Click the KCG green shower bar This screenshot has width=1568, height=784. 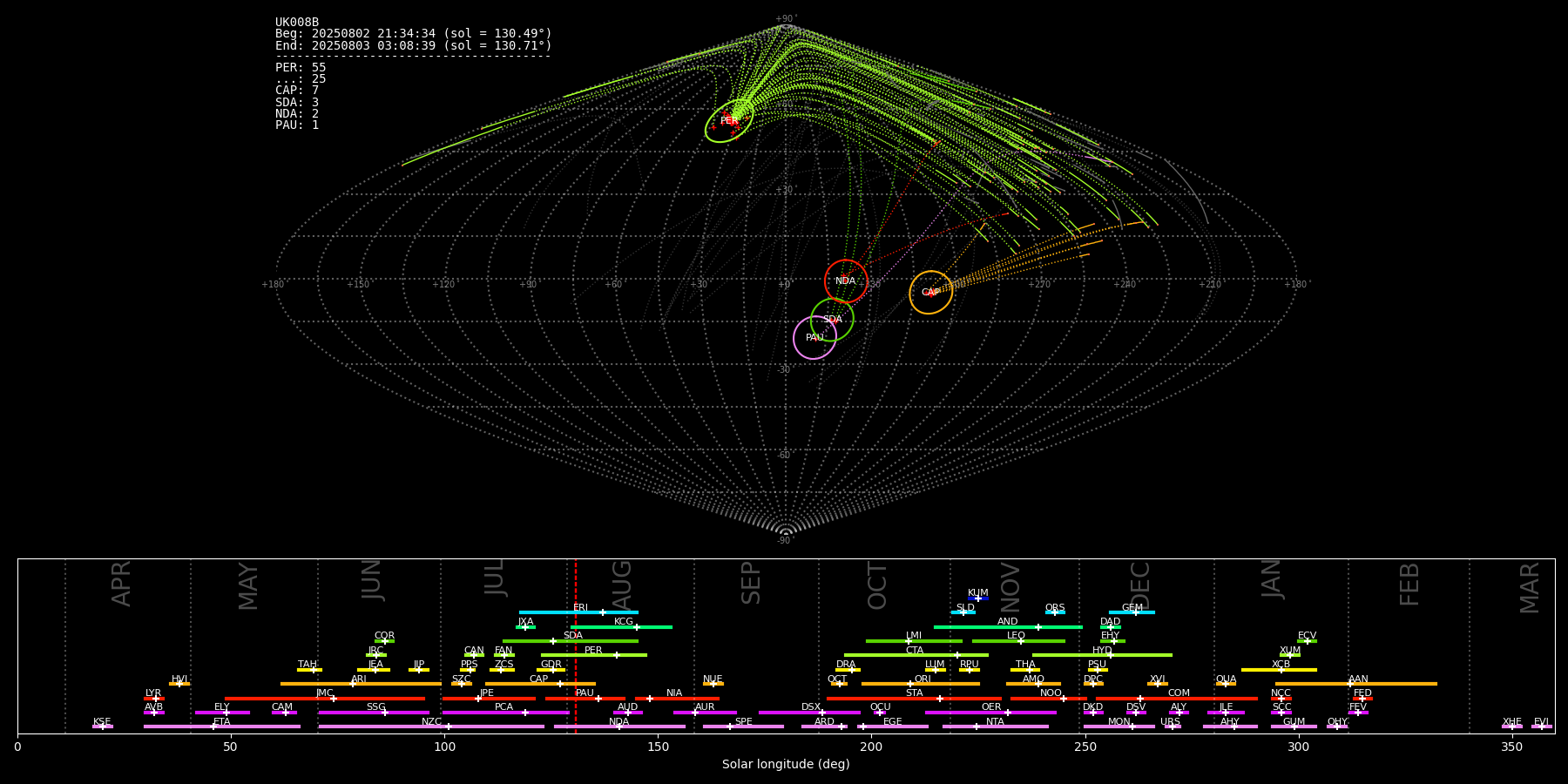point(621,626)
